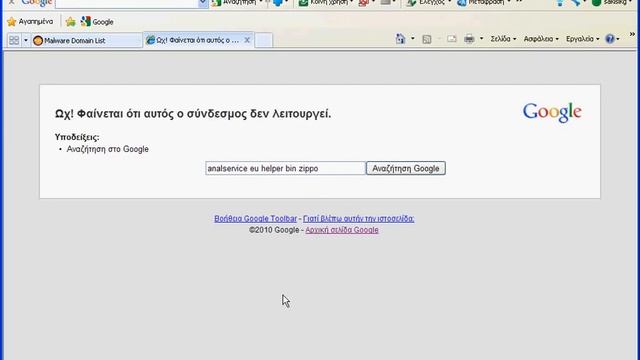Switch to the Malware Domain List tab

[87, 40]
